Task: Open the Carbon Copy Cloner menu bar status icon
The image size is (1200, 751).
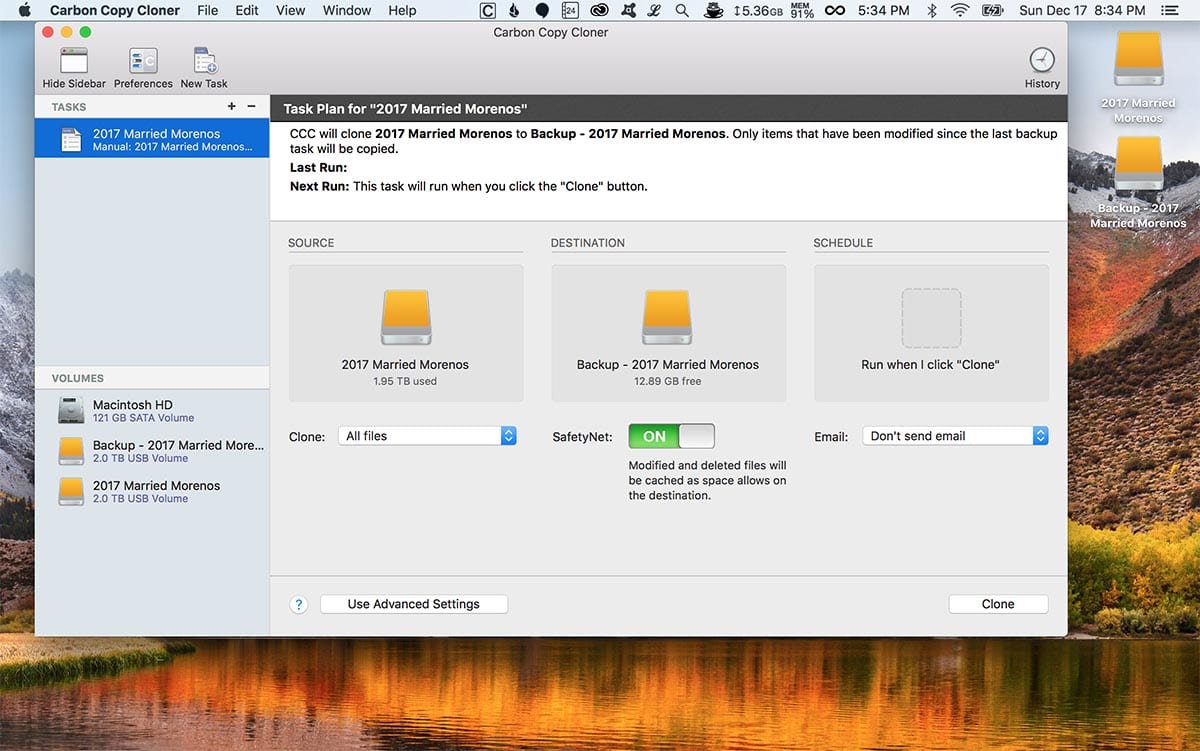Action: (487, 10)
